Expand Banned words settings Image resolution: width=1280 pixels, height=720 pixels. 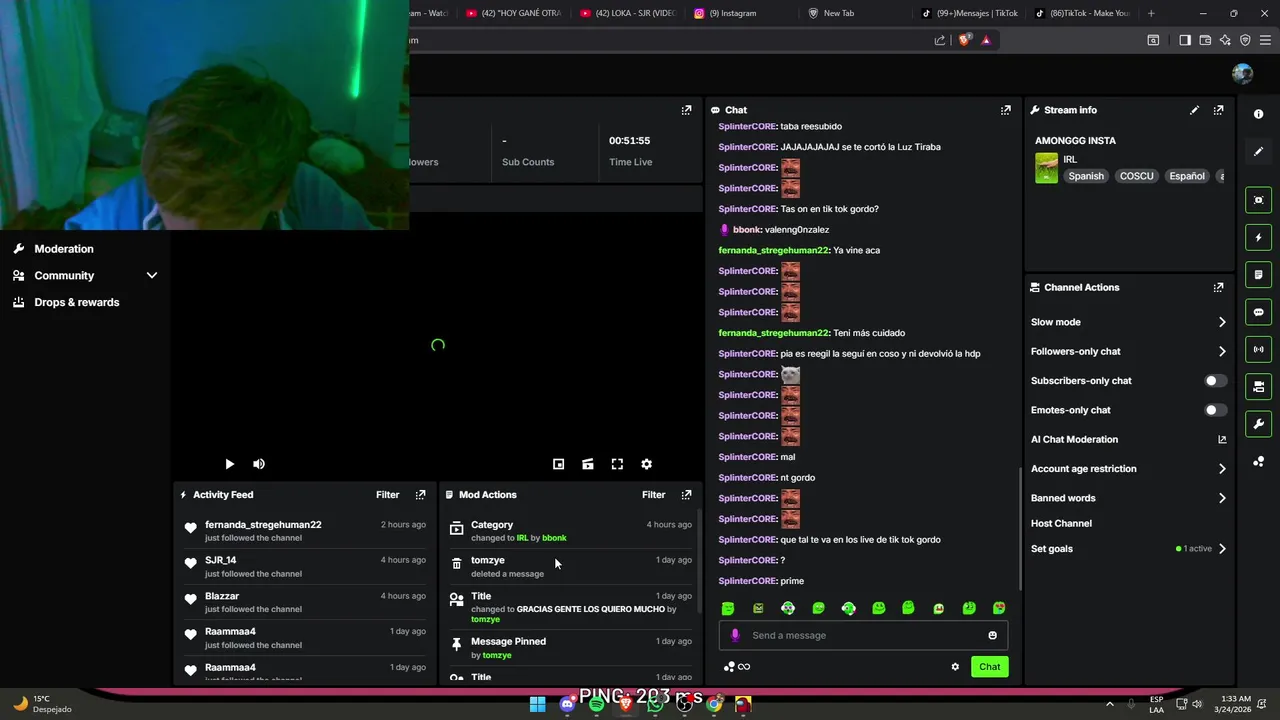tap(1221, 498)
